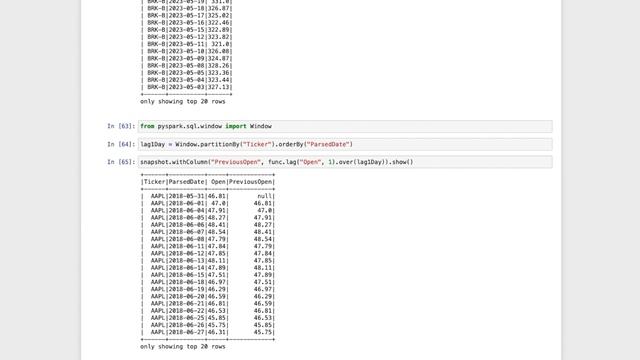The image size is (640, 360).
Task: Click the AAPL 2018-06-21 row
Action: [208, 304]
